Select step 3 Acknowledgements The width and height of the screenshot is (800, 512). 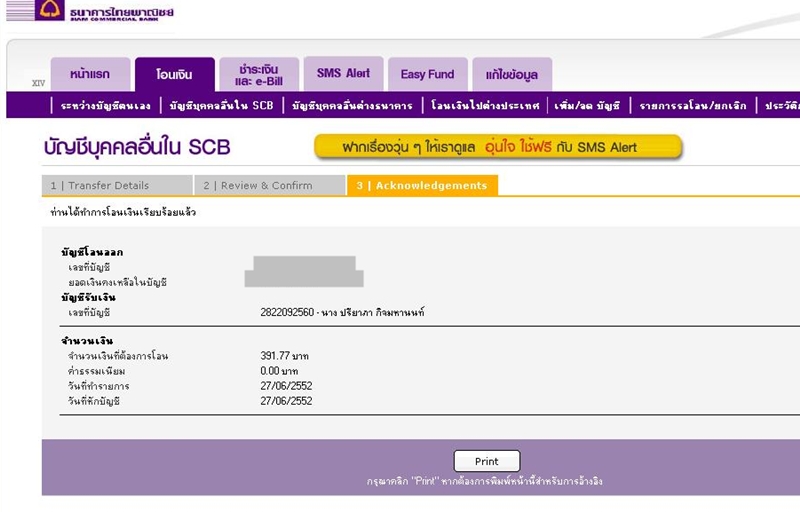[422, 186]
